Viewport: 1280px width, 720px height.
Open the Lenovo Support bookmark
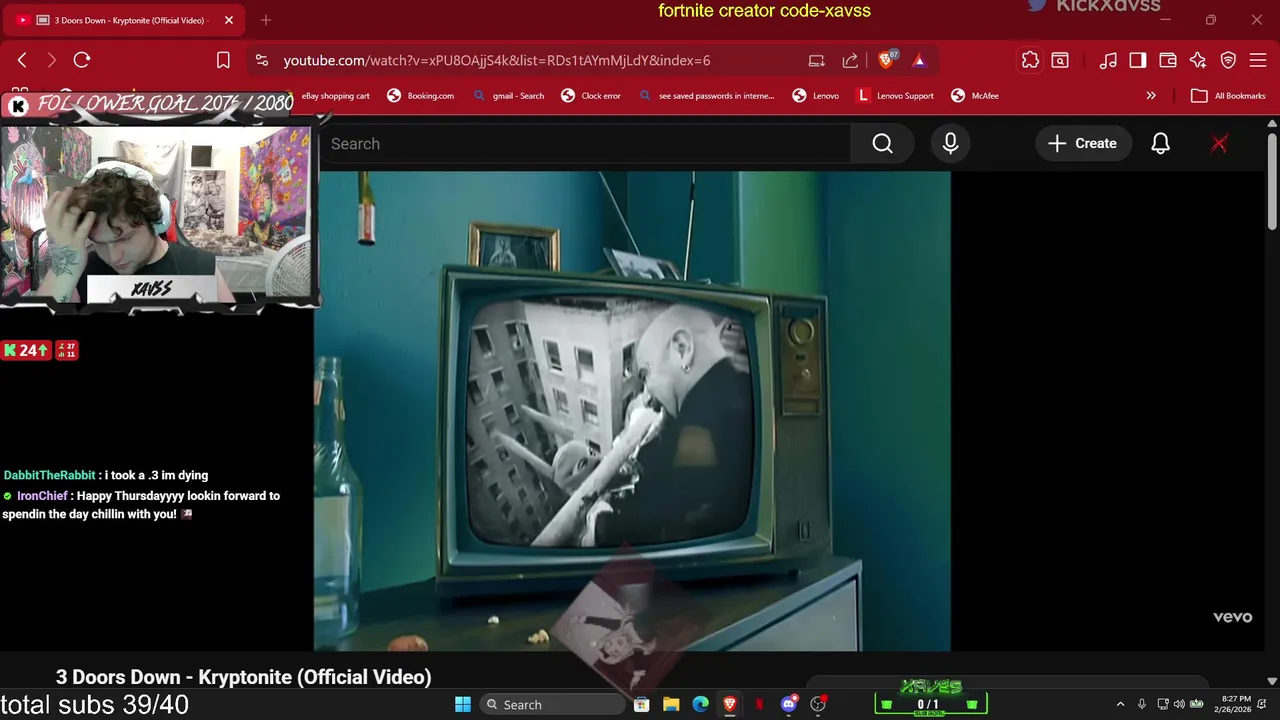[x=895, y=96]
